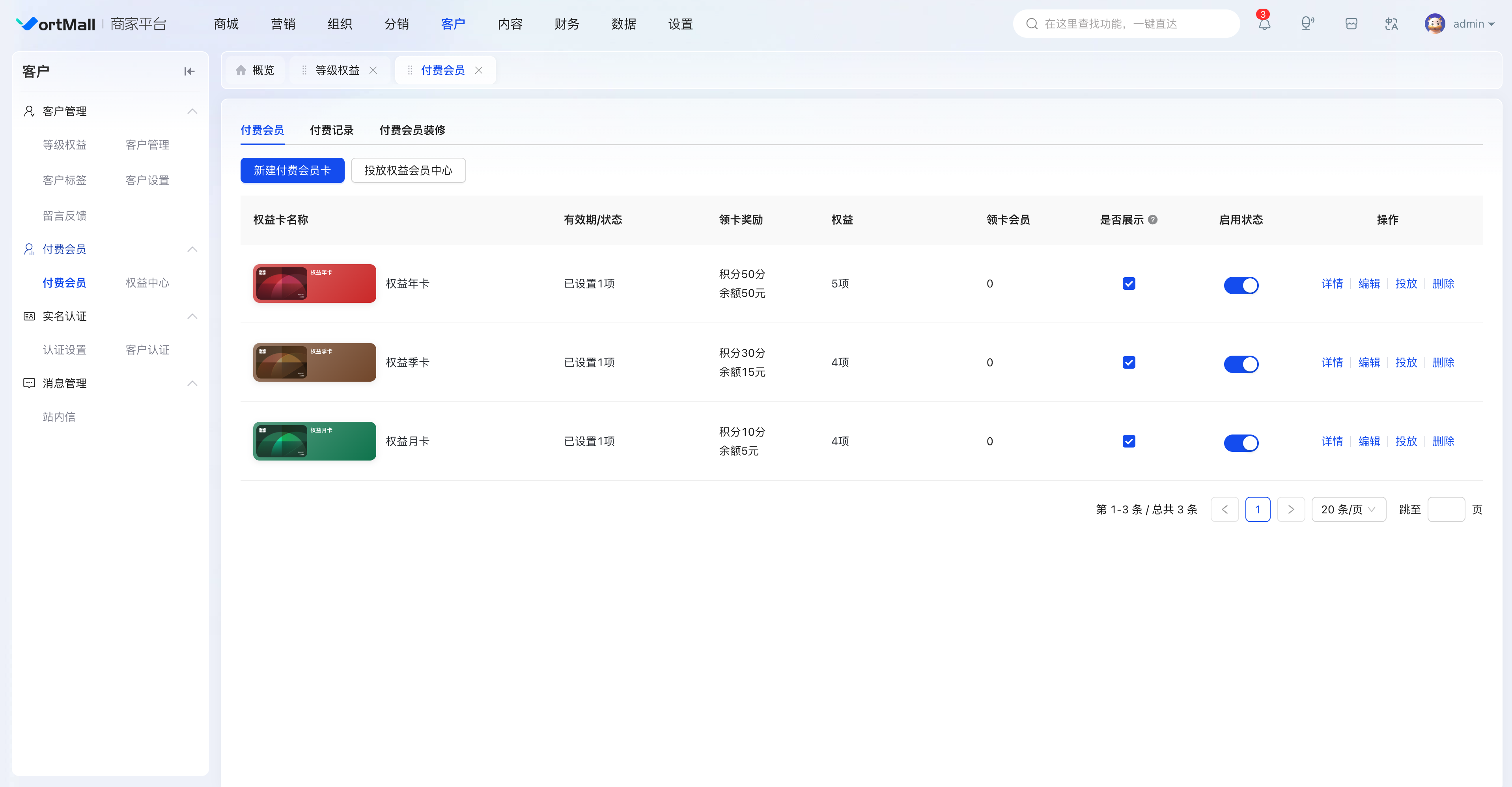
Task: Click the admin avatar picture
Action: (x=1435, y=24)
